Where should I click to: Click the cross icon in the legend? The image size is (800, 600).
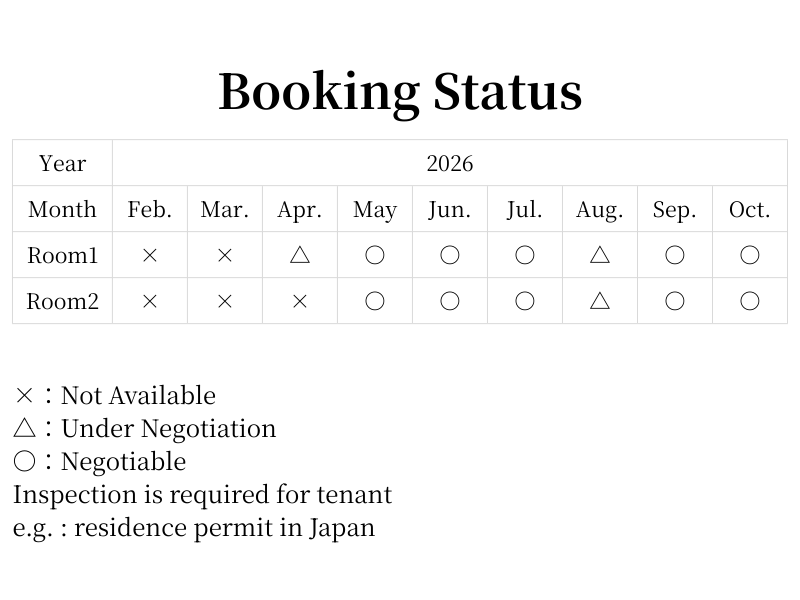coord(25,396)
